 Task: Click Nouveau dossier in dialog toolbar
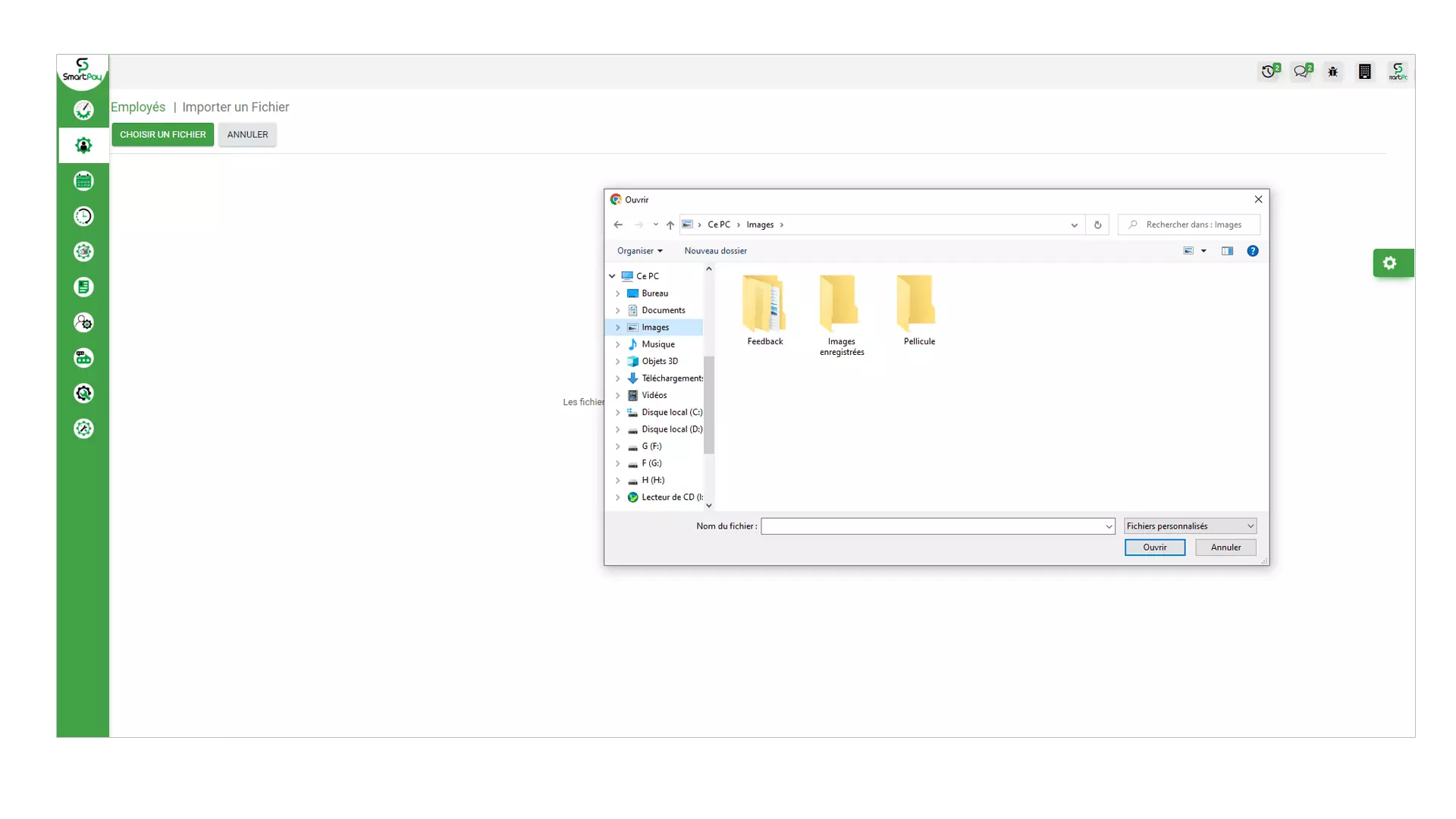tap(715, 251)
